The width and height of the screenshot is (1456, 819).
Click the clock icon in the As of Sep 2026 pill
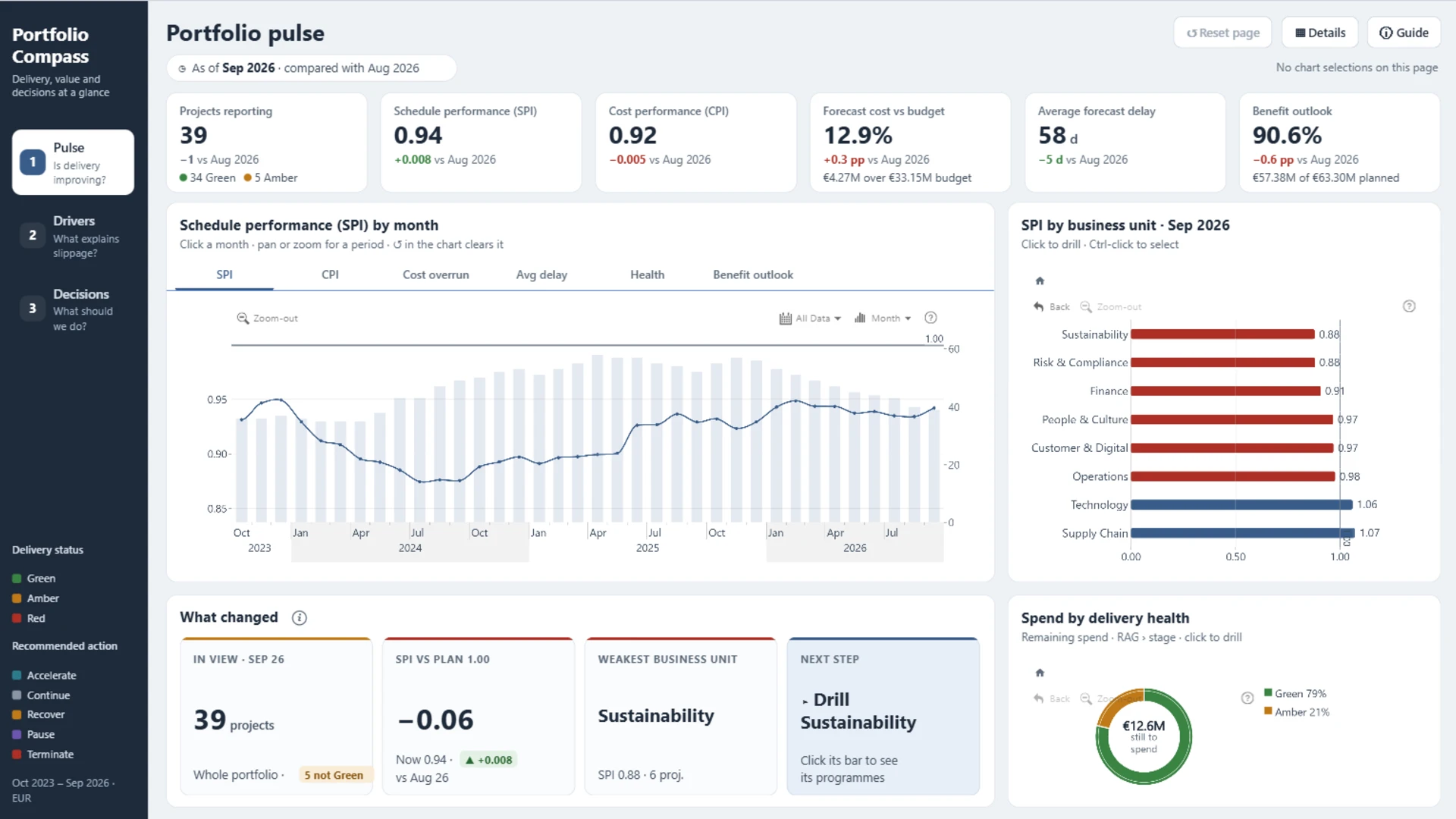coord(182,69)
